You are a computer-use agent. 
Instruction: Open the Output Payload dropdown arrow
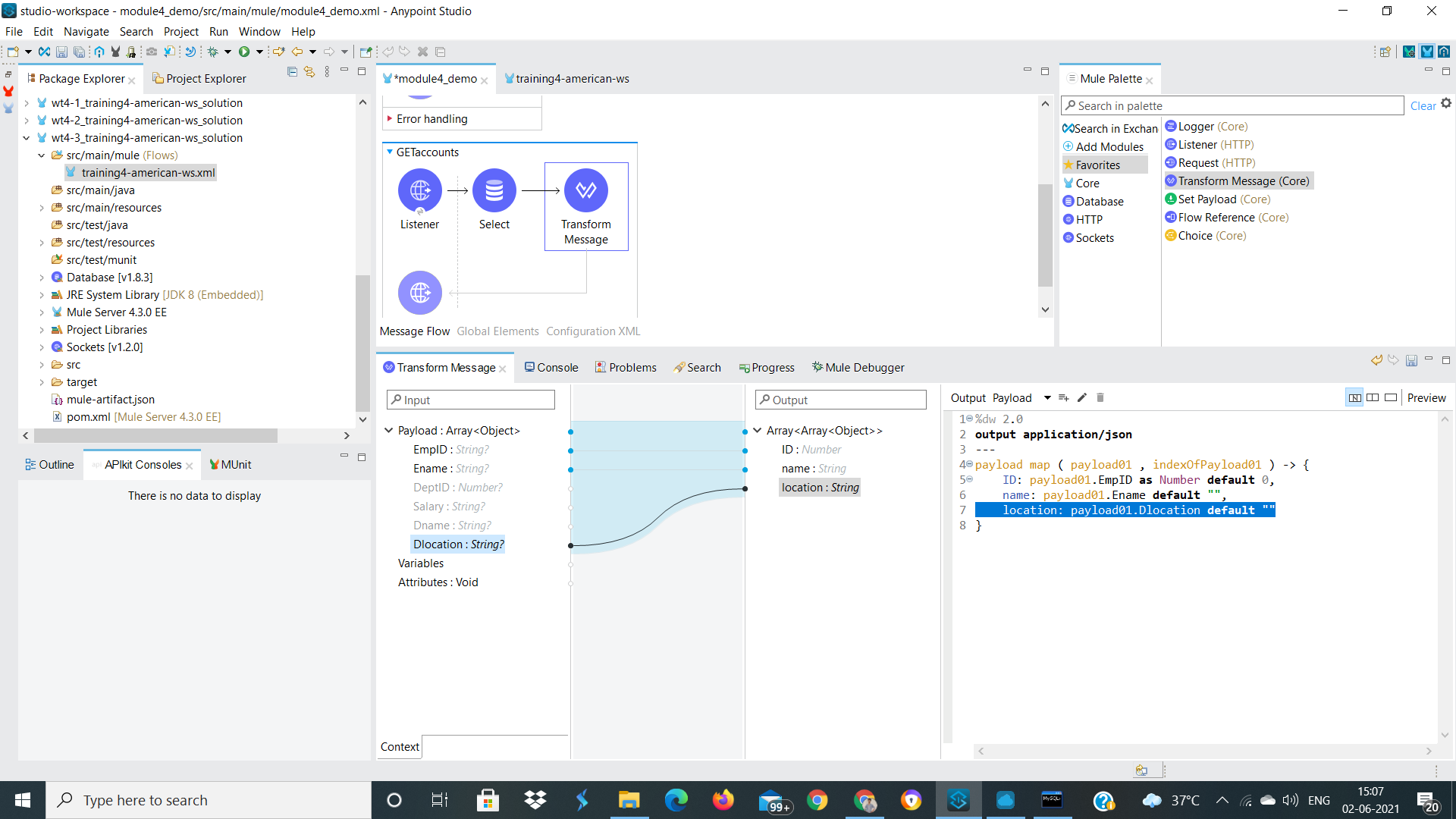(1047, 397)
